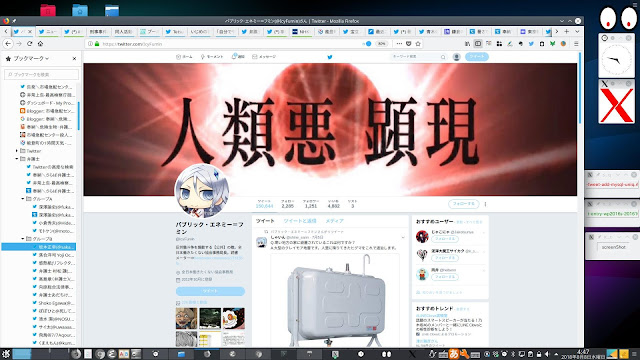Open a new tab with plus button
The width and height of the screenshot is (640, 360).
point(567,31)
